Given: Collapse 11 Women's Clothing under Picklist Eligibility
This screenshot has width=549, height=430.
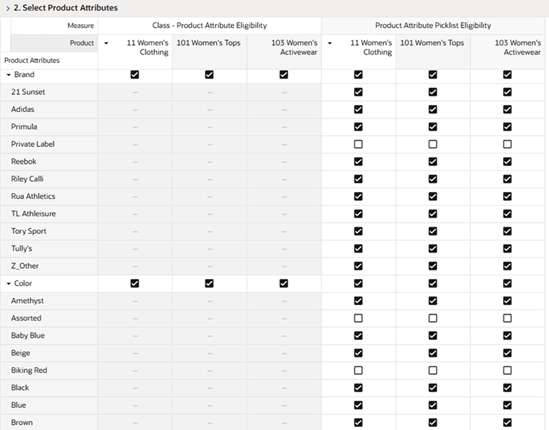Looking at the screenshot, I should (x=329, y=43).
